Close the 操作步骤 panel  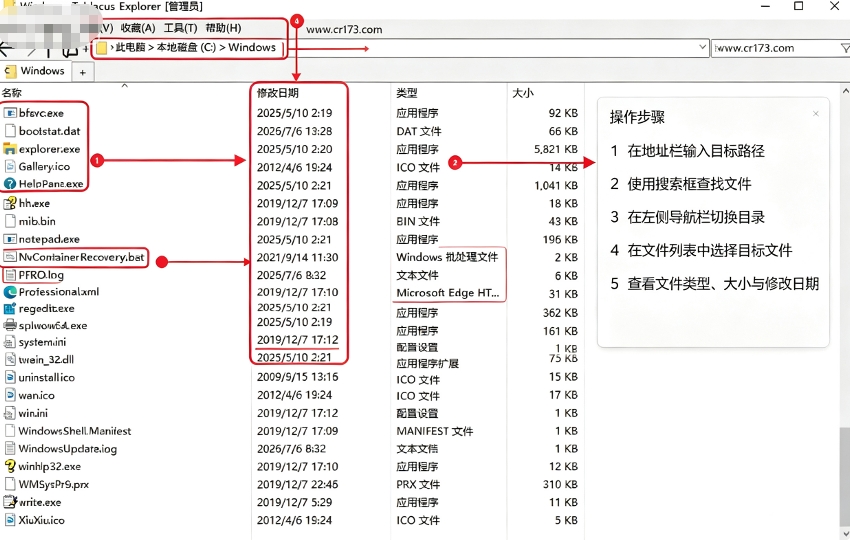coord(816,114)
